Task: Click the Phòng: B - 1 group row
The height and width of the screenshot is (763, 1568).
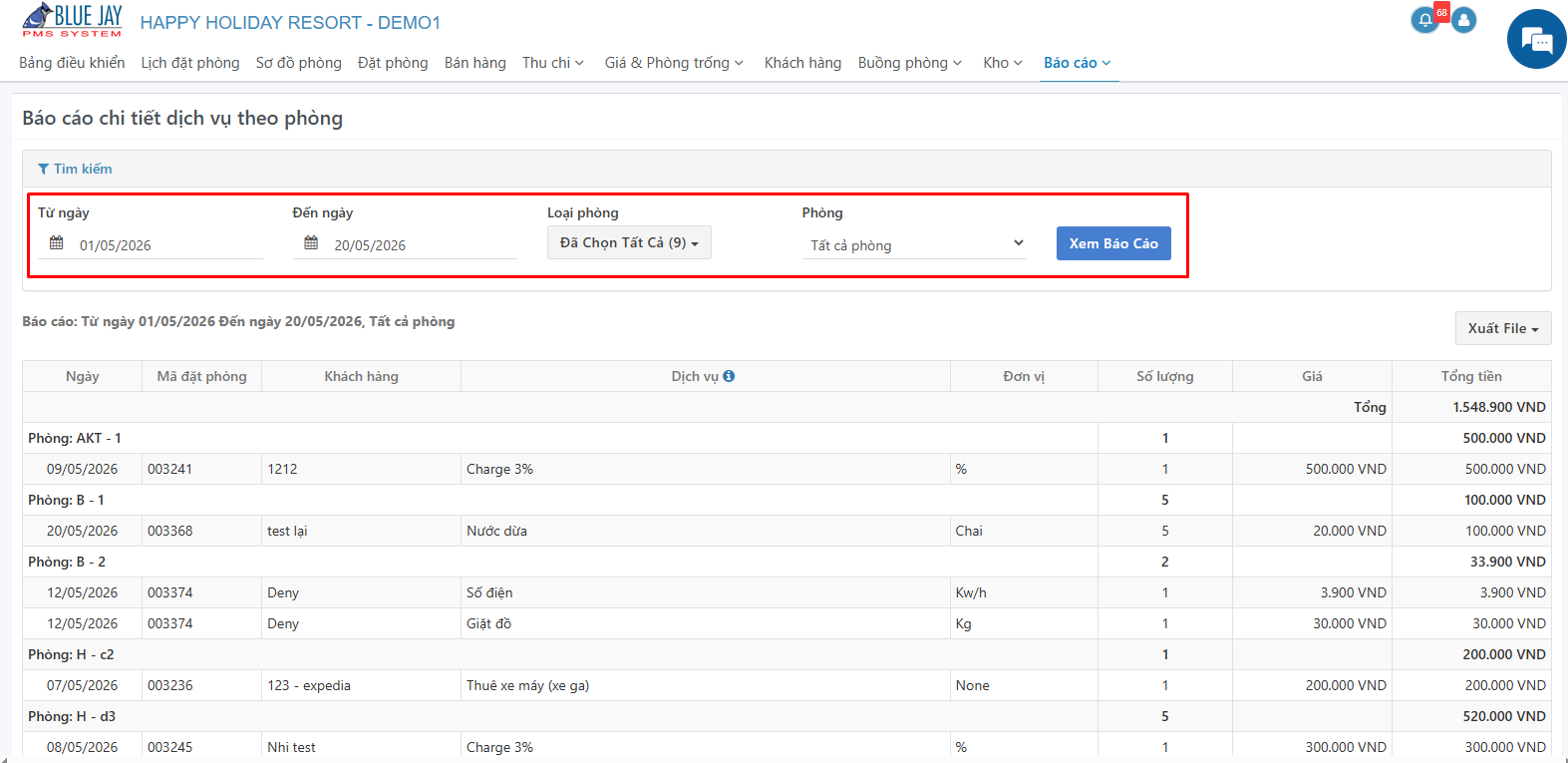Action: [x=786, y=500]
